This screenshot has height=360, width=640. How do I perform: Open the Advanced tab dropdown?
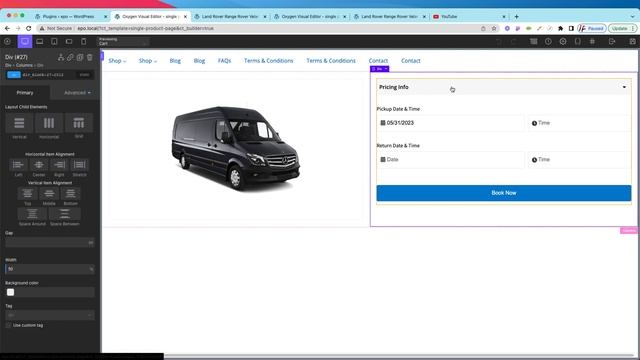click(x=77, y=93)
